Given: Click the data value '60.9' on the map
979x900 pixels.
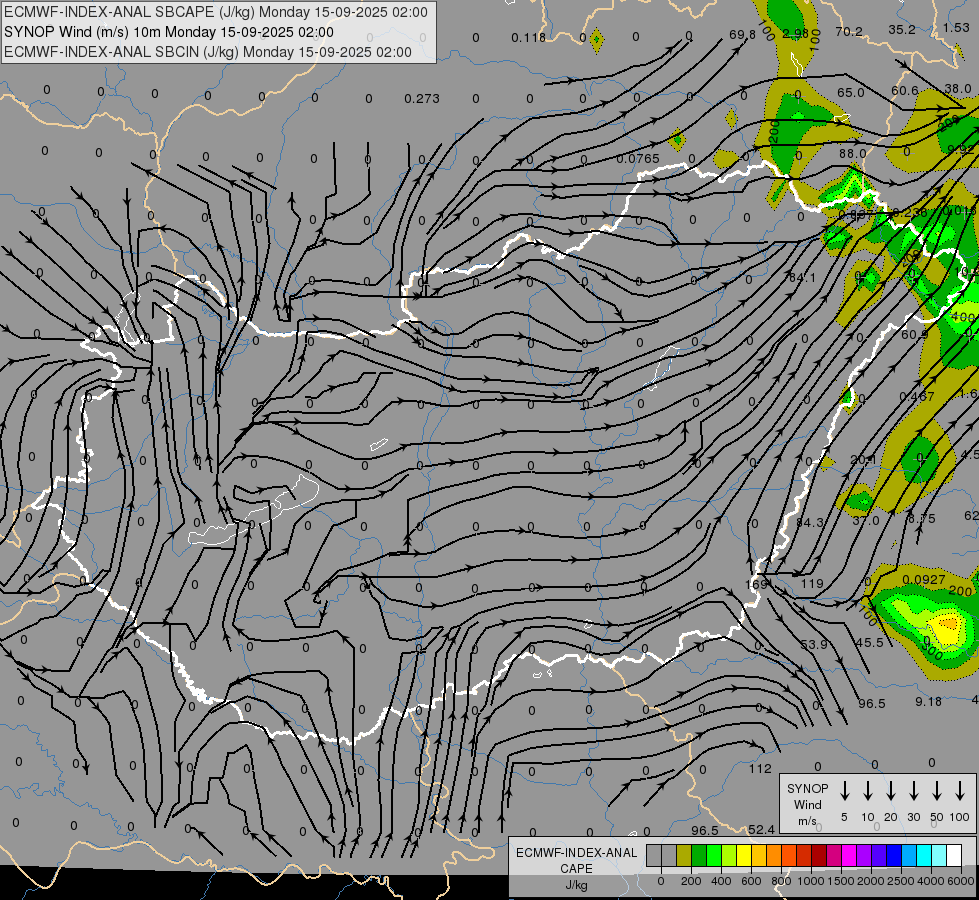Looking at the screenshot, I should pos(915,335).
